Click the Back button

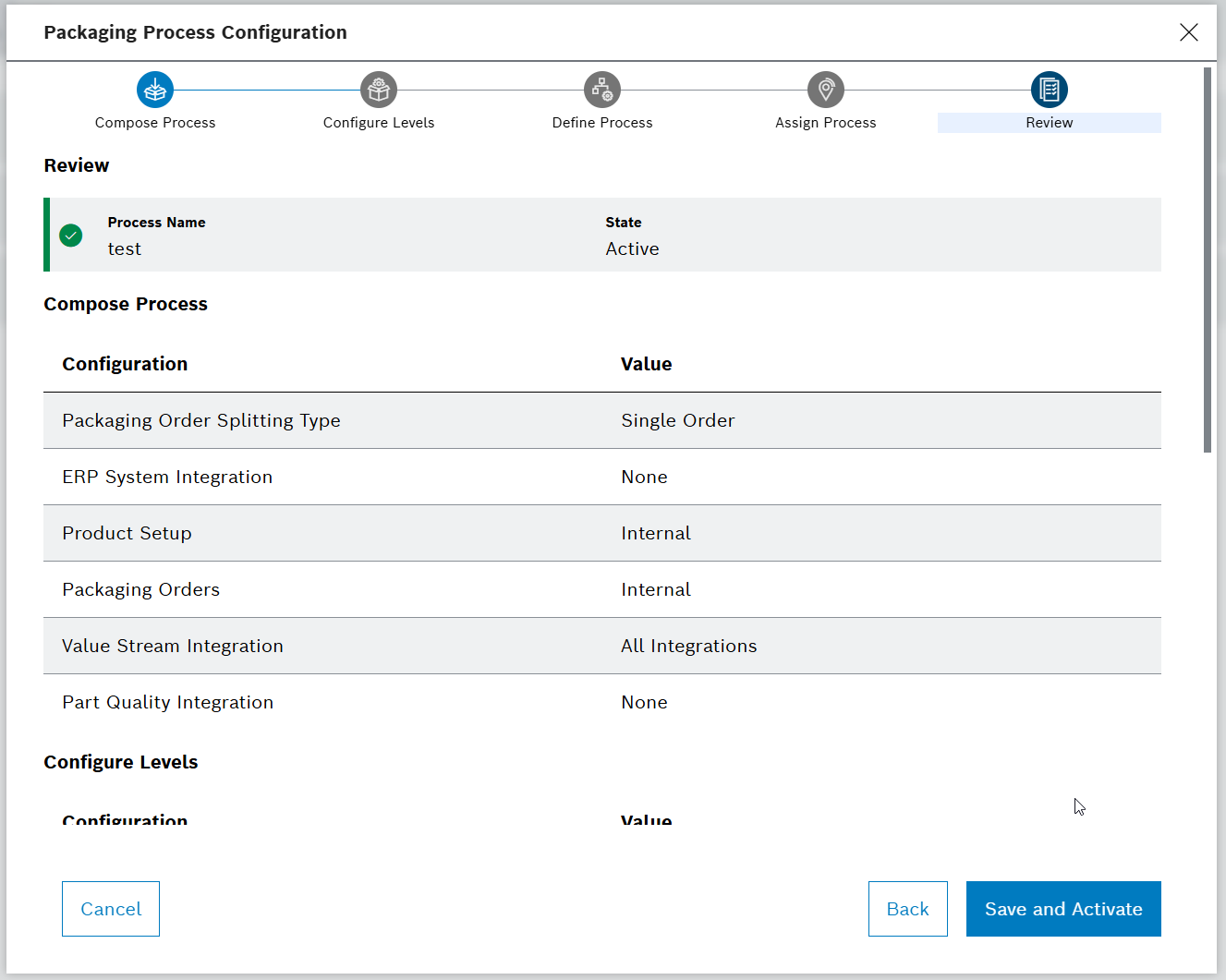point(907,909)
